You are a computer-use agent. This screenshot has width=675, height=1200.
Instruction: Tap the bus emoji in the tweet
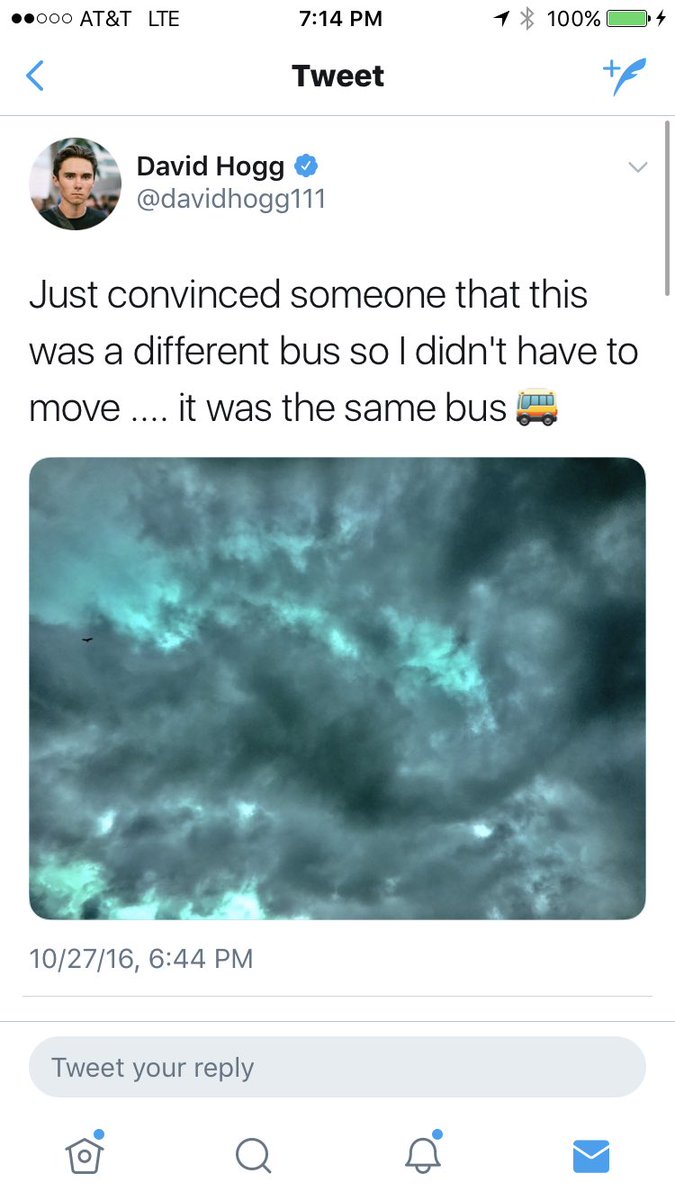(x=536, y=408)
